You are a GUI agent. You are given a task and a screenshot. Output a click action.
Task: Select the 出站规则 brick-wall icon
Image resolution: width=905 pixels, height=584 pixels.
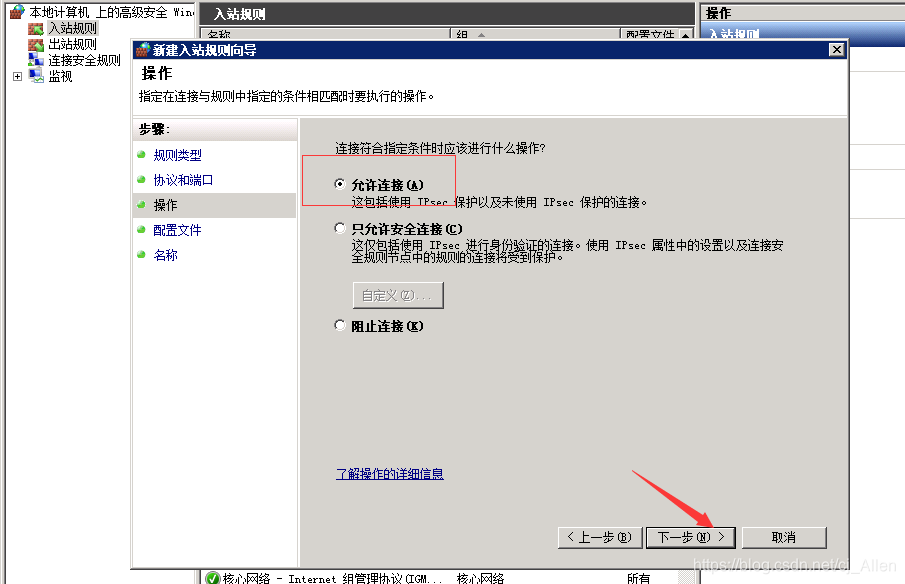[x=35, y=43]
